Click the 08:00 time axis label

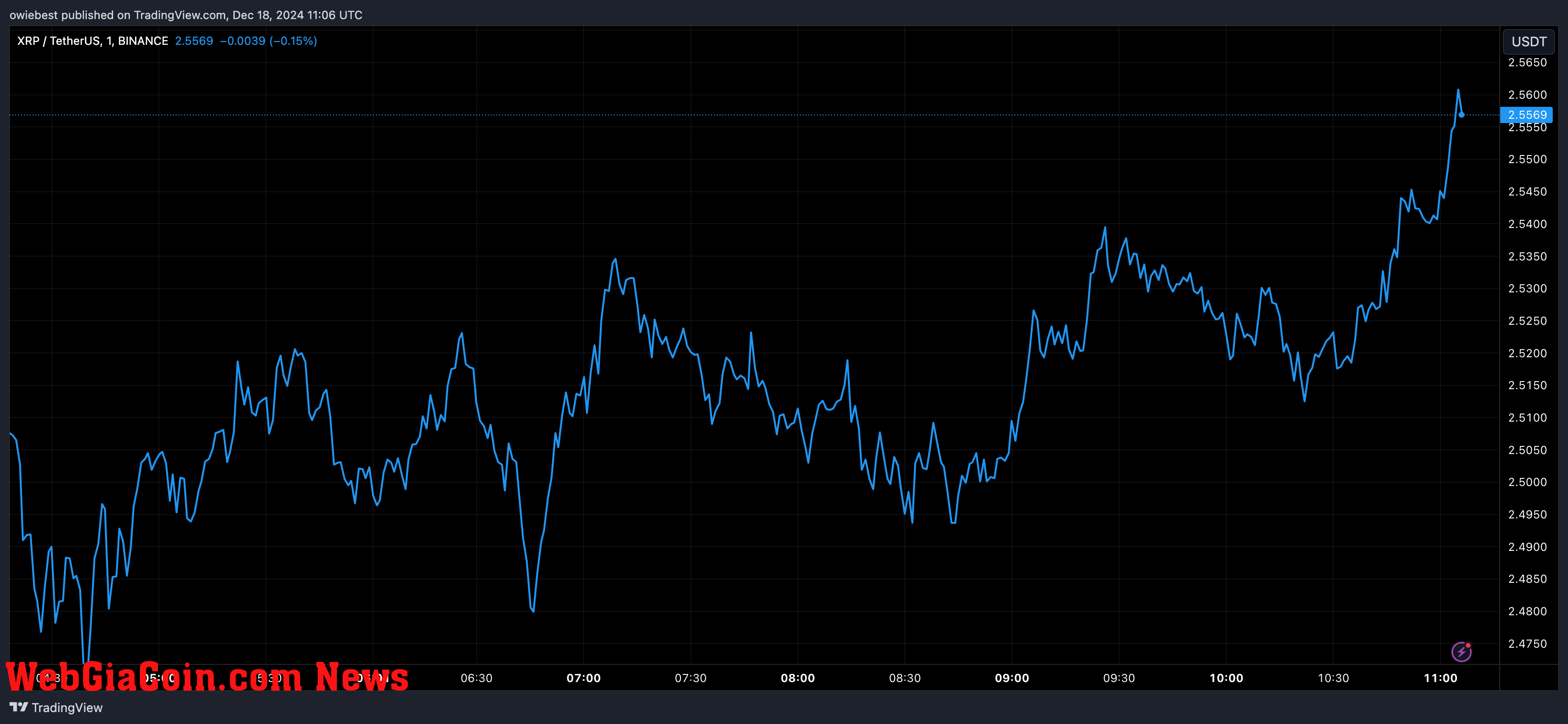pos(798,678)
